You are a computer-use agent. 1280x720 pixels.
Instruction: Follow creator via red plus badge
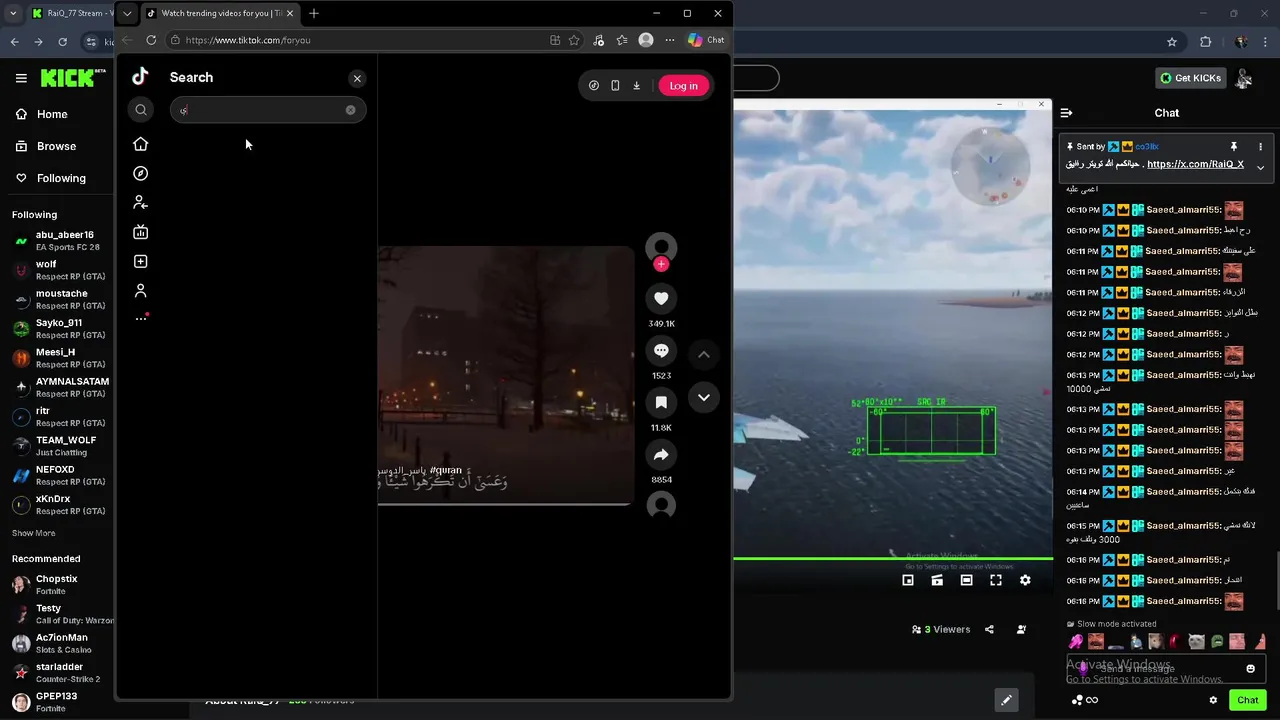pos(661,264)
